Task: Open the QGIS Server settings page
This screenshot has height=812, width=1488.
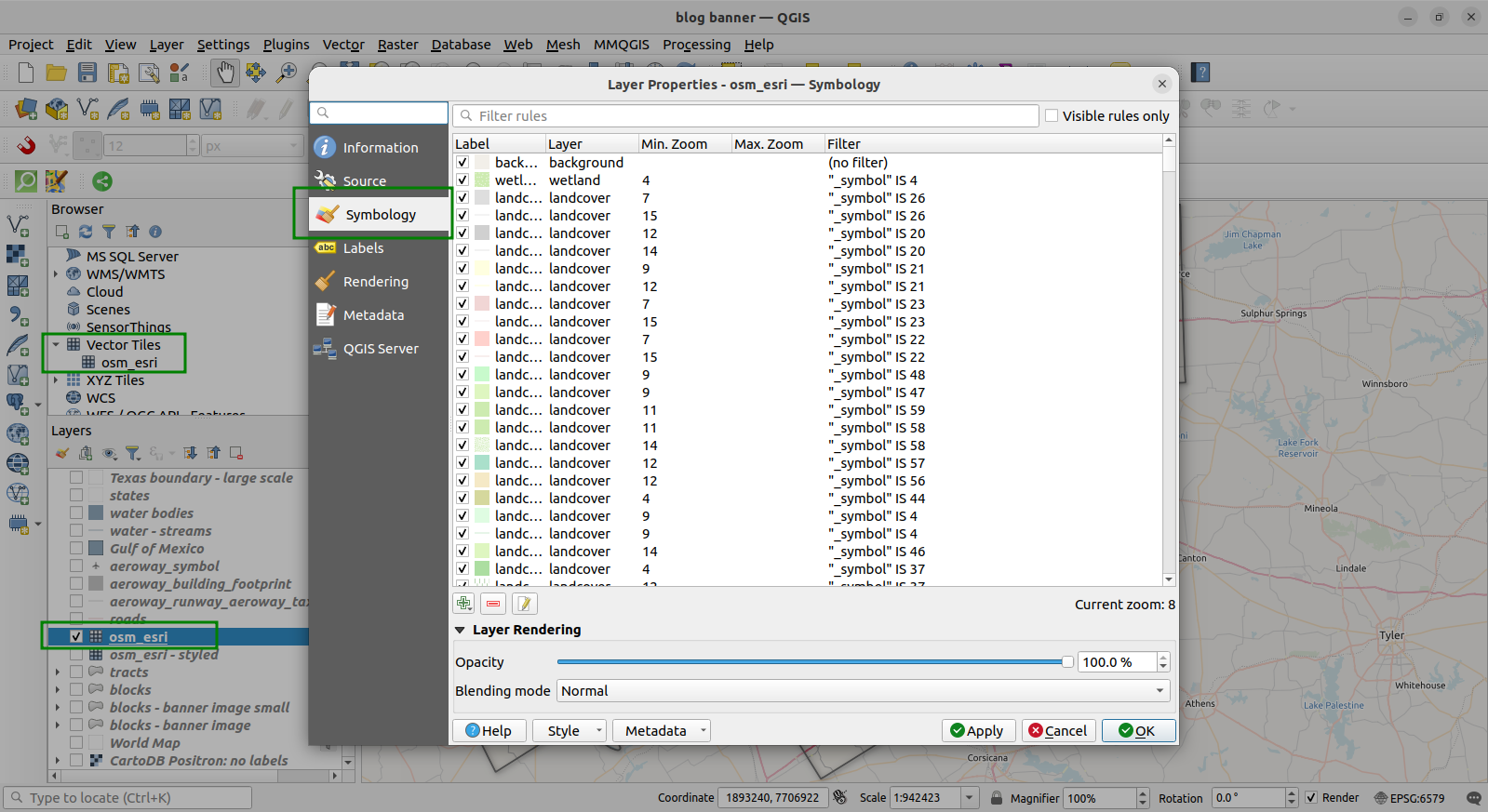Action: [x=380, y=349]
